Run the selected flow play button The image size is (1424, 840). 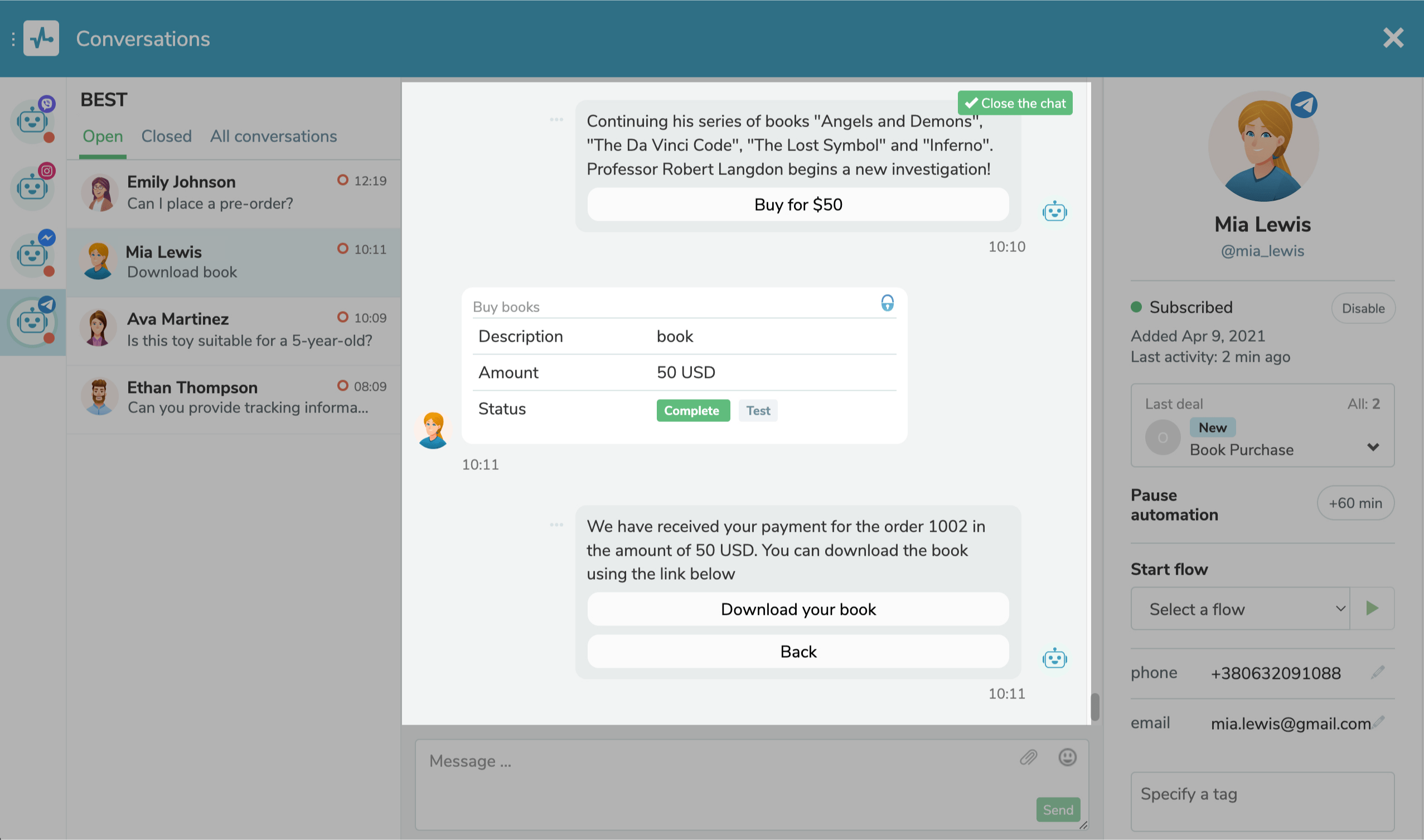[1372, 609]
